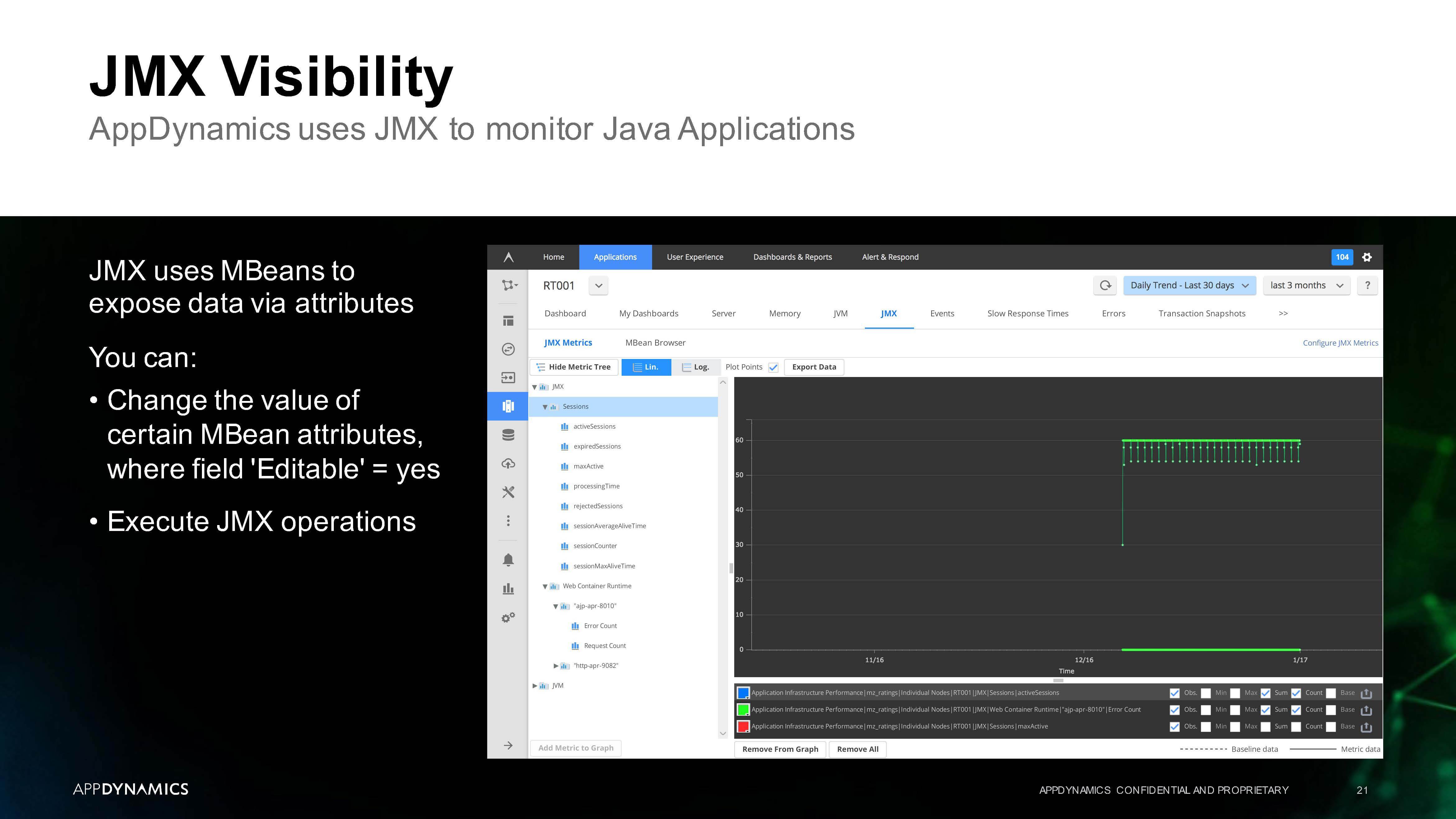Viewport: 1456px width, 819px height.
Task: Collapse the "ajp-apr-8010" tree node
Action: click(x=556, y=607)
